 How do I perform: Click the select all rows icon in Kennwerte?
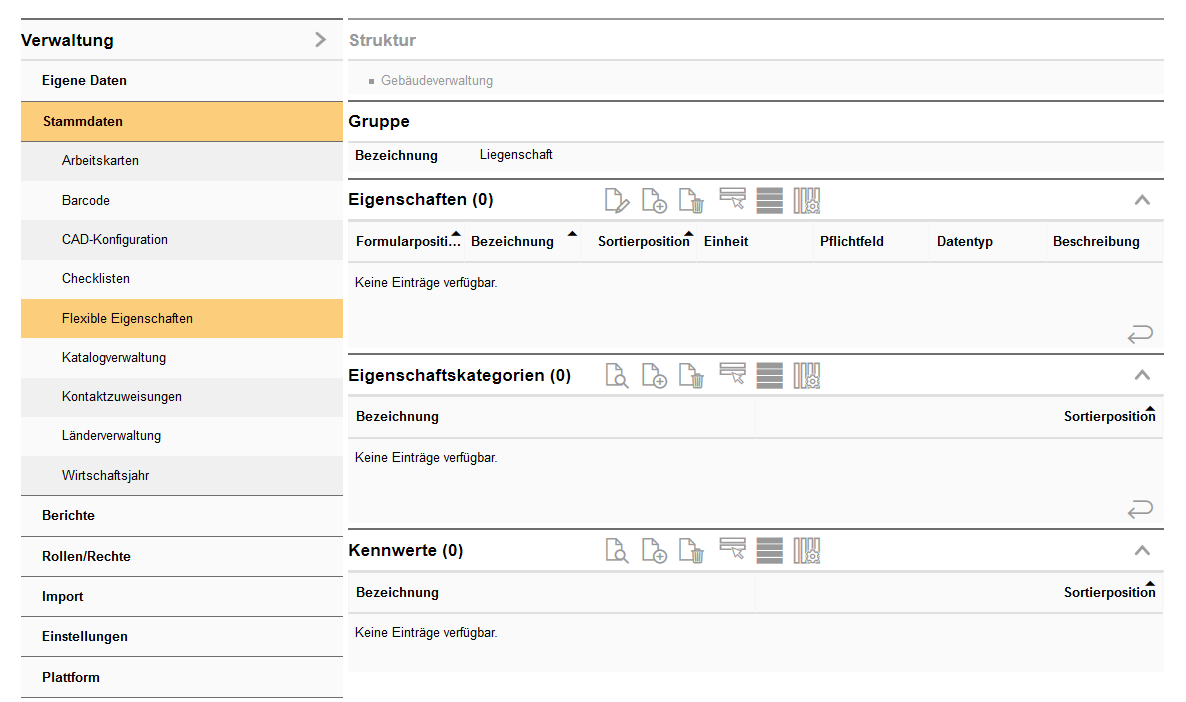tap(770, 551)
